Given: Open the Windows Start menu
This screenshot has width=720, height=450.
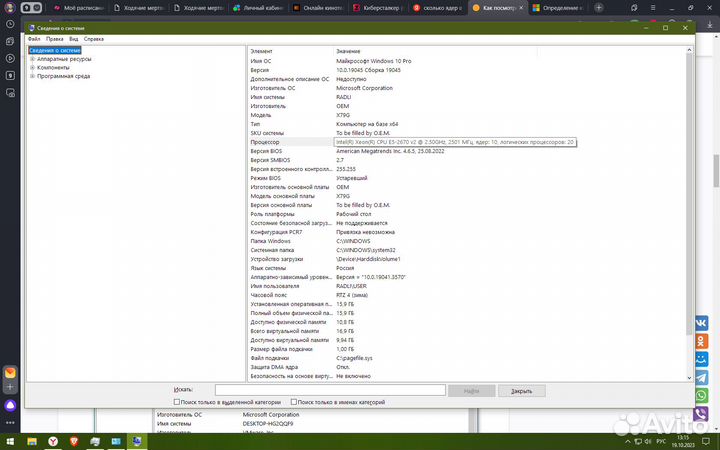Looking at the screenshot, I should coord(10,442).
